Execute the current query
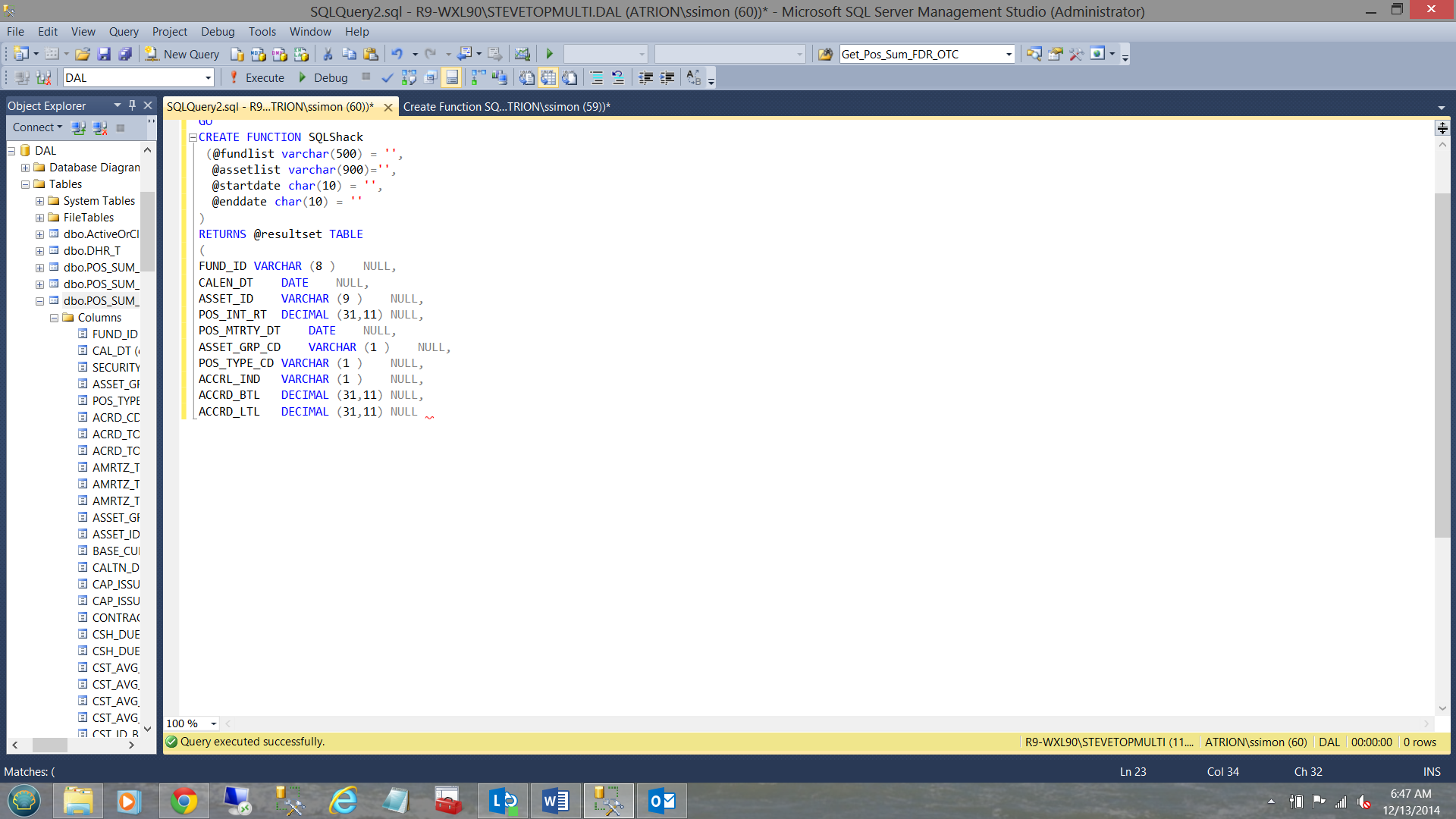Viewport: 1456px width, 819px height. pos(256,77)
